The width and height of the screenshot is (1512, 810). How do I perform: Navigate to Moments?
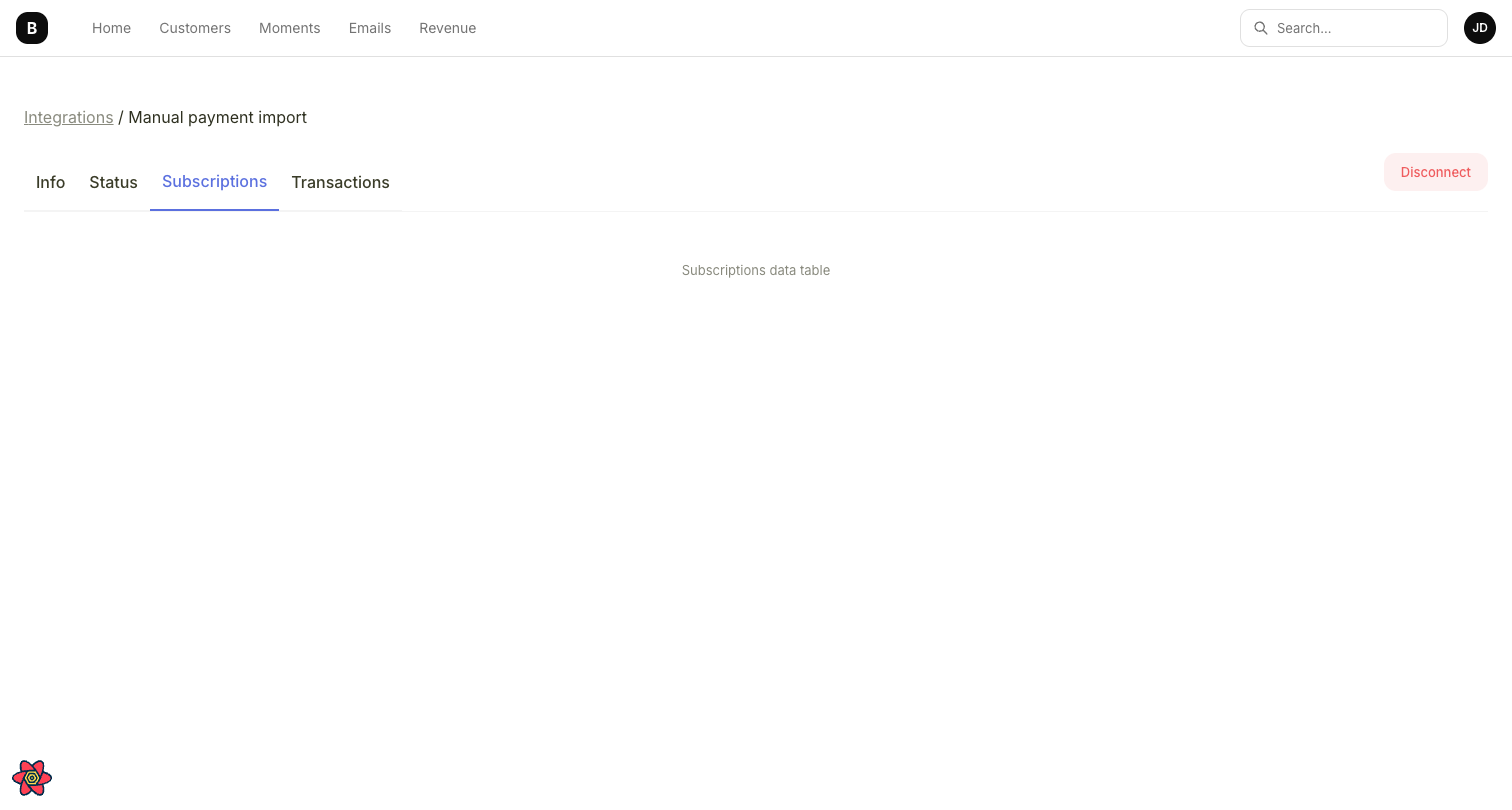(x=289, y=28)
